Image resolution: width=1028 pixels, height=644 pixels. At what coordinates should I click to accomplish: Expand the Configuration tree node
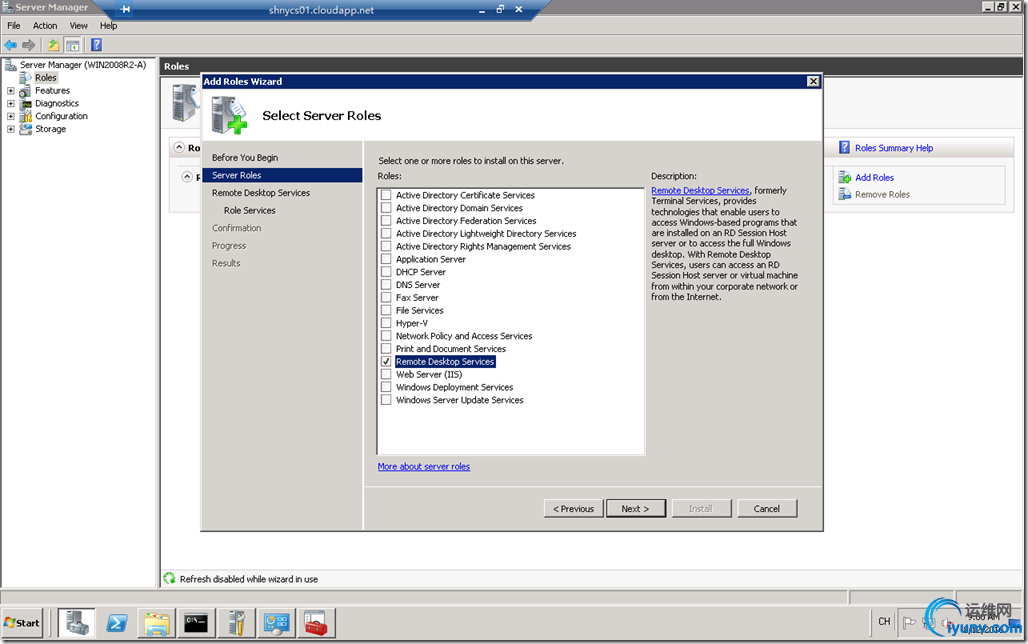(x=10, y=116)
